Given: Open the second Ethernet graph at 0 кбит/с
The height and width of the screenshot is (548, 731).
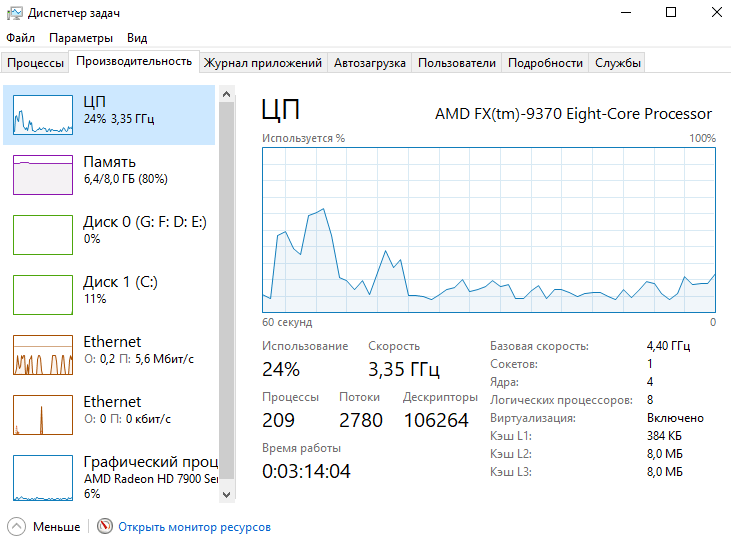Looking at the screenshot, I should (43, 415).
